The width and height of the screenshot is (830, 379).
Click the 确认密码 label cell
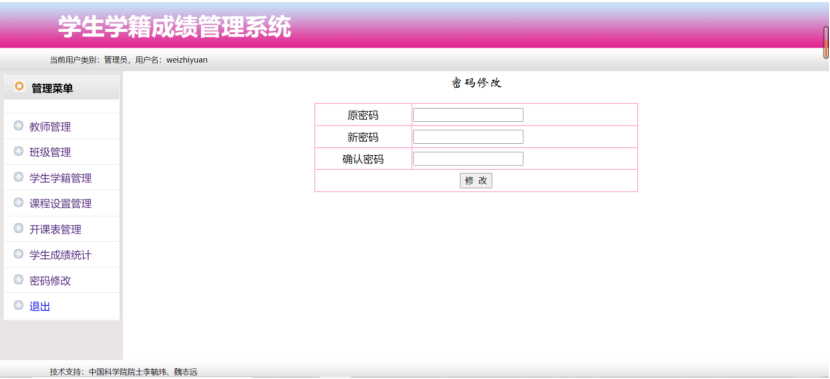tap(363, 159)
